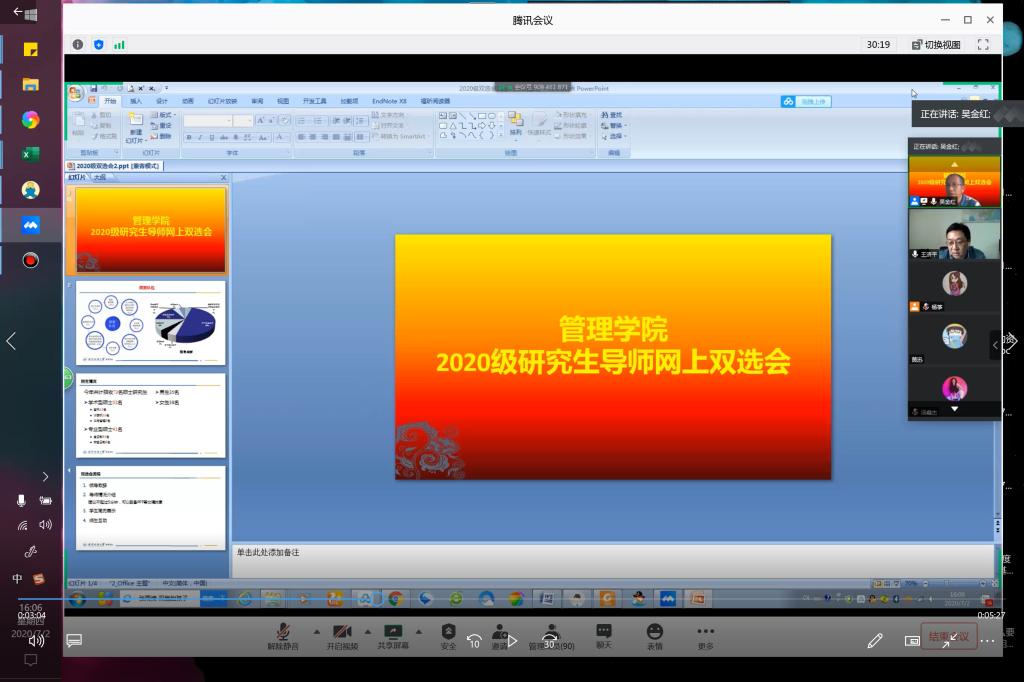
Task: Open the 更多 more options menu
Action: click(x=705, y=636)
